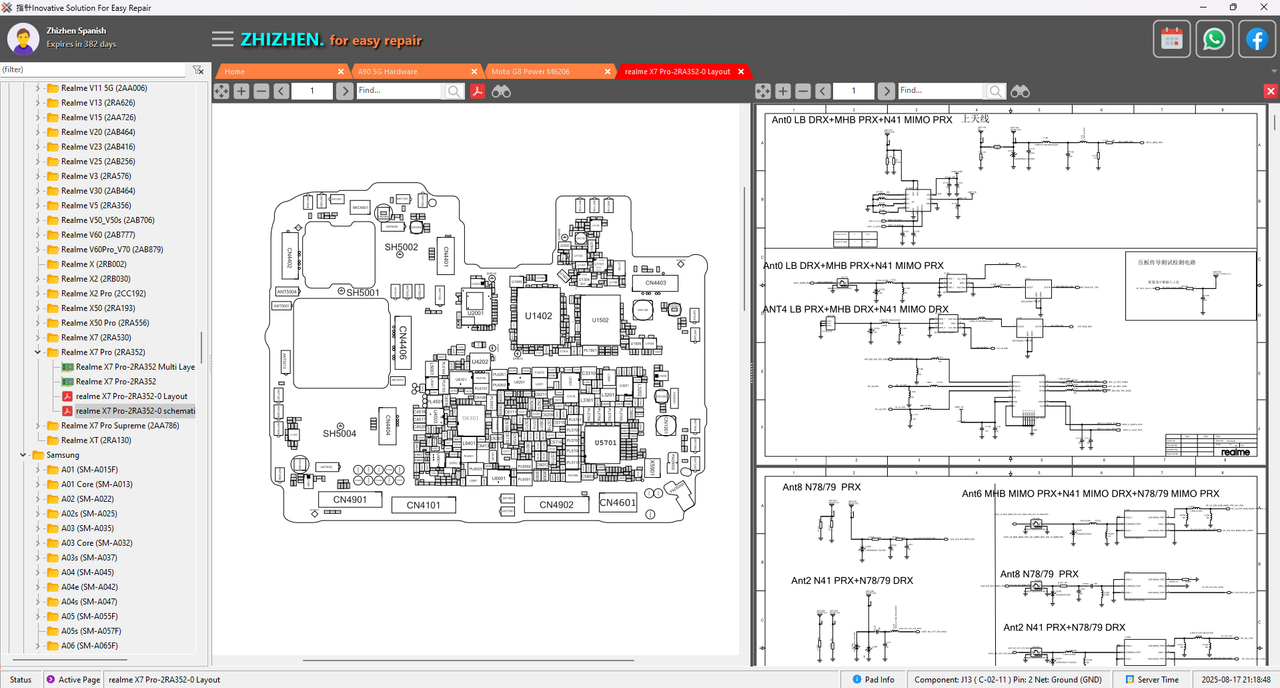The width and height of the screenshot is (1280, 688).
Task: Go to the next page in the schematic viewer
Action: 886,91
